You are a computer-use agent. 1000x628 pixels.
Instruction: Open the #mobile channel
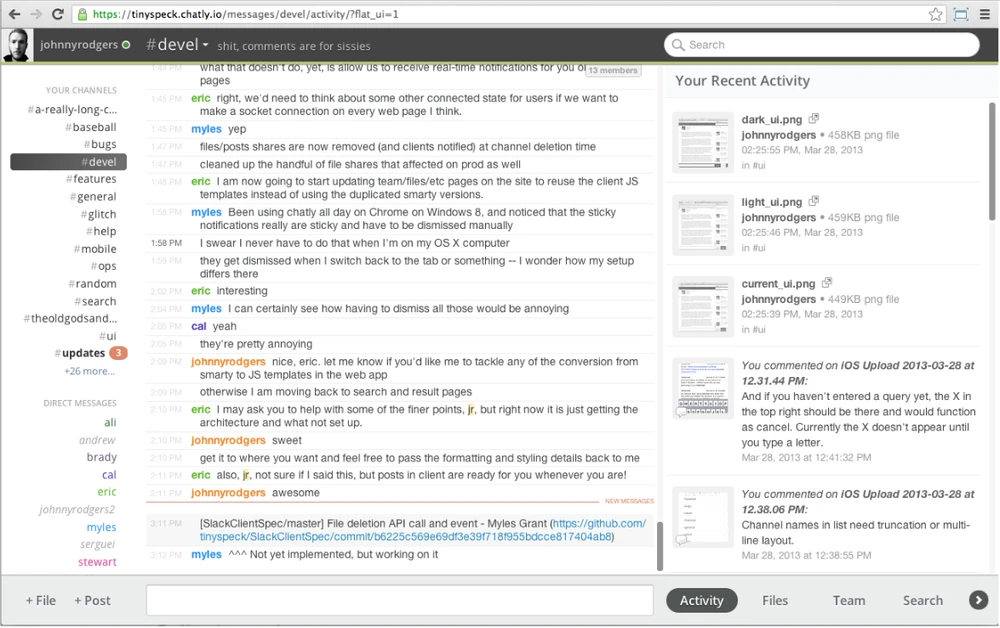click(95, 249)
